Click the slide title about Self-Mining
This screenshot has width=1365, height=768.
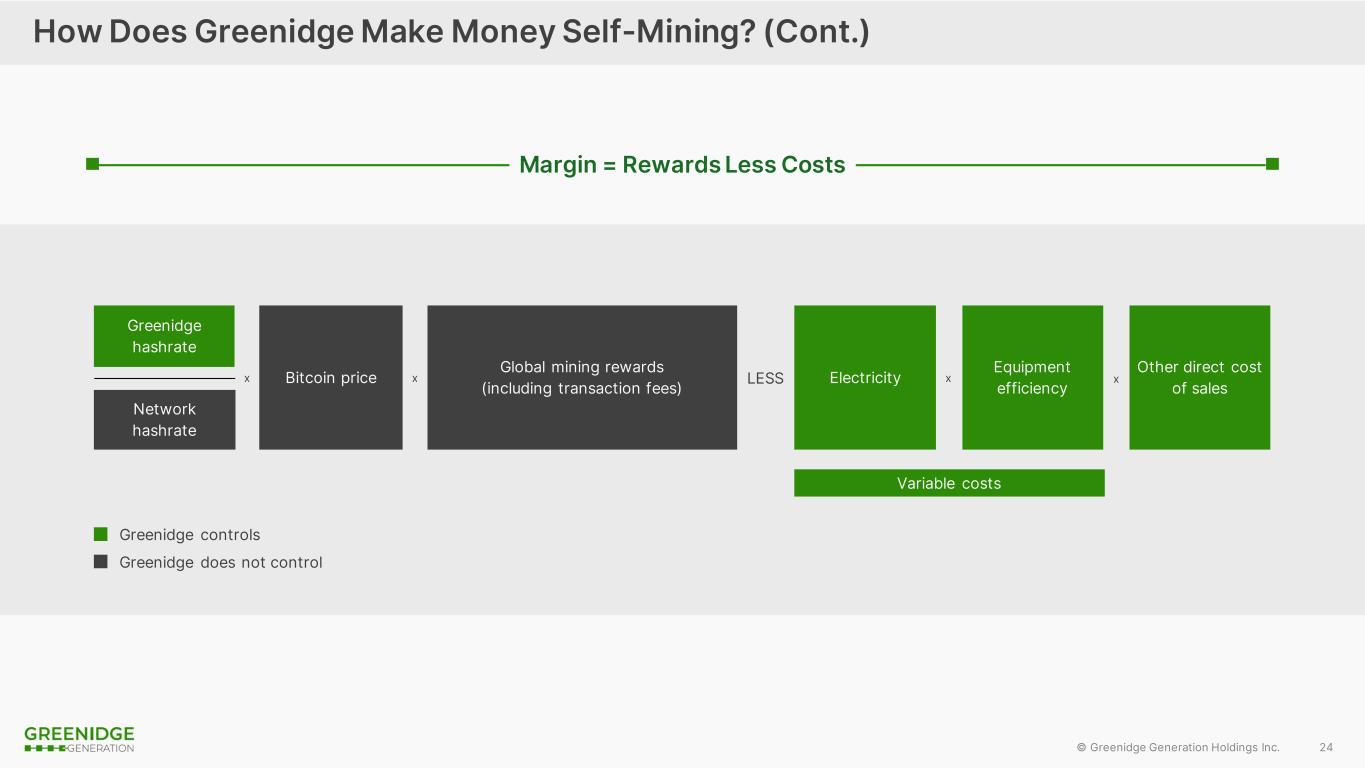[x=451, y=32]
